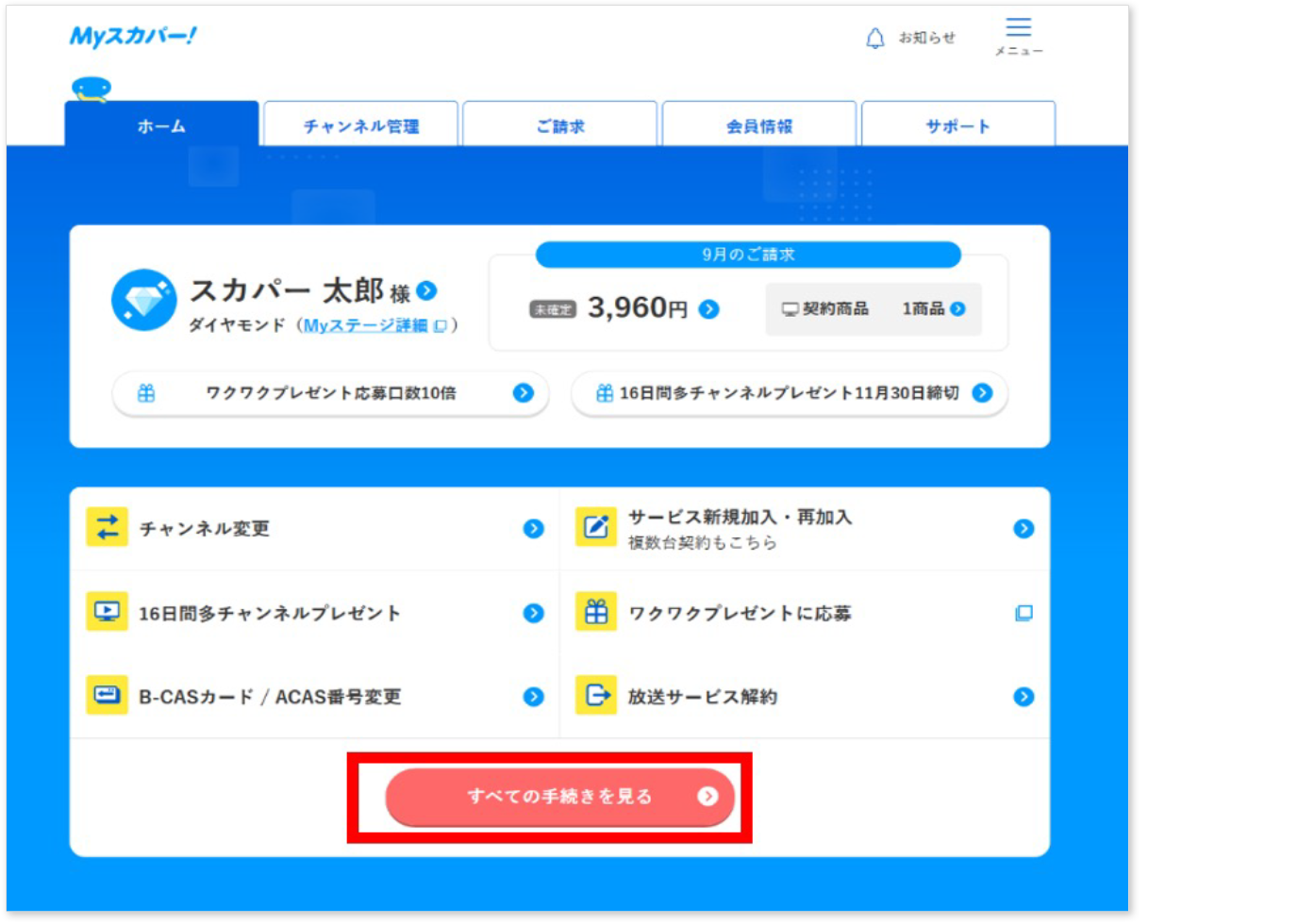Open the 契約商品 1商品 button
The height and width of the screenshot is (924, 1298).
[874, 309]
